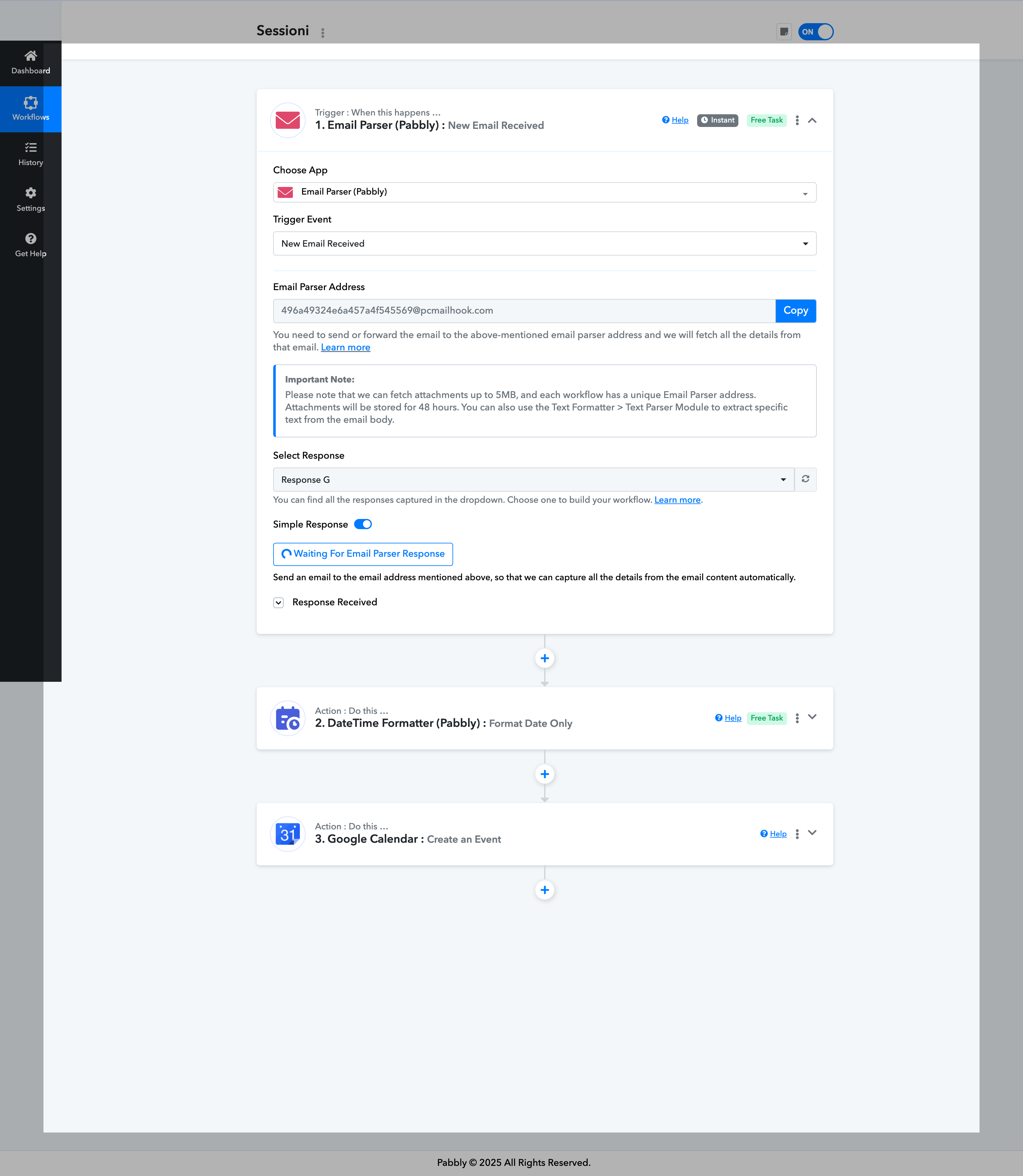Click the note icon beside the ON toggle
This screenshot has width=1023, height=1176.
point(784,31)
